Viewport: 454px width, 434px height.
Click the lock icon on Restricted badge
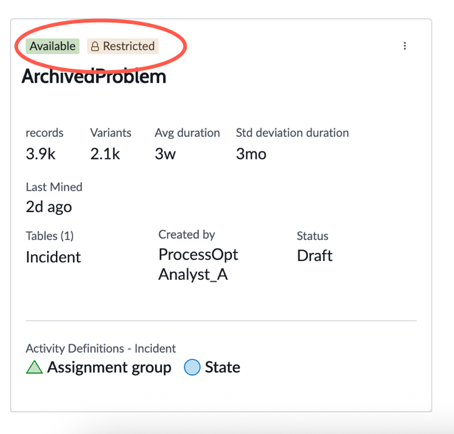coord(95,46)
